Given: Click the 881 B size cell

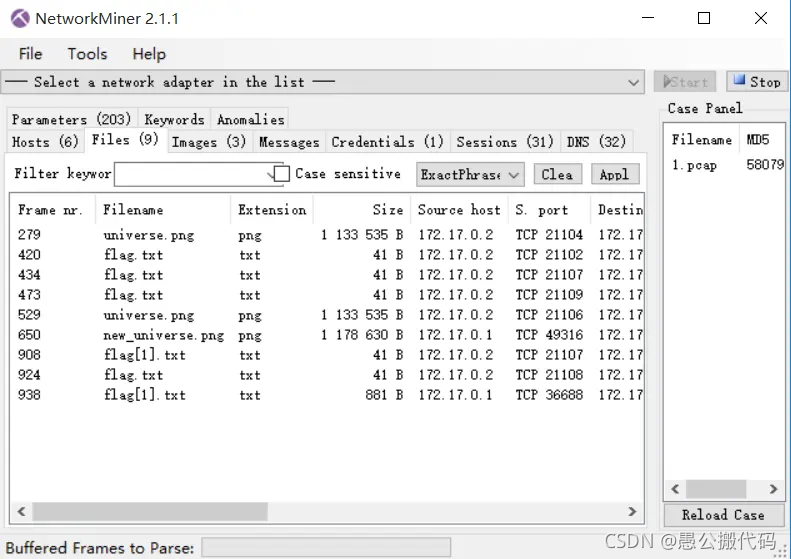Looking at the screenshot, I should [x=384, y=395].
